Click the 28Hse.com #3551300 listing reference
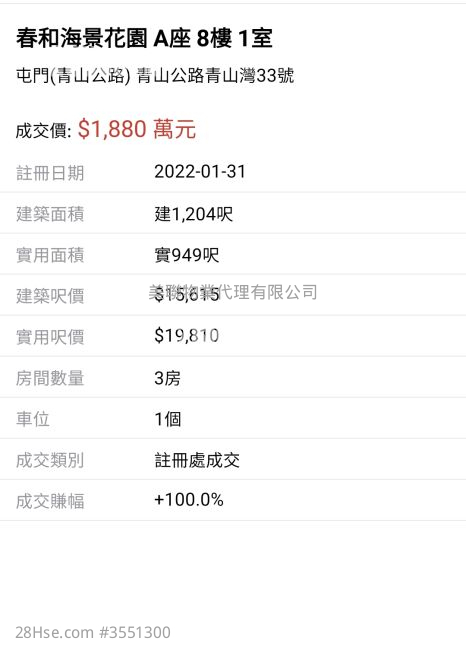This screenshot has height=666, width=466. pos(93,632)
